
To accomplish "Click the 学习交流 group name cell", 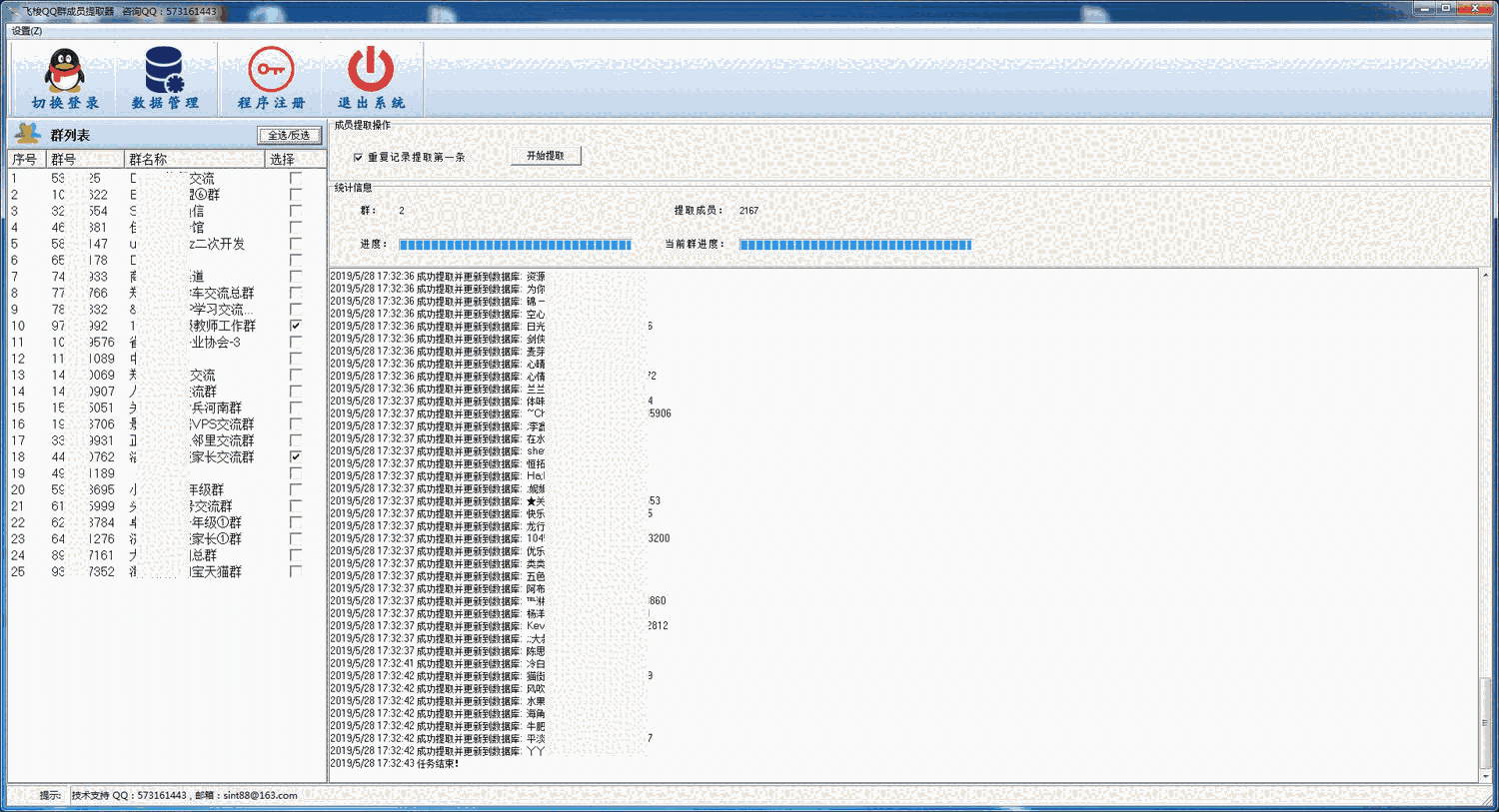I will (x=196, y=310).
